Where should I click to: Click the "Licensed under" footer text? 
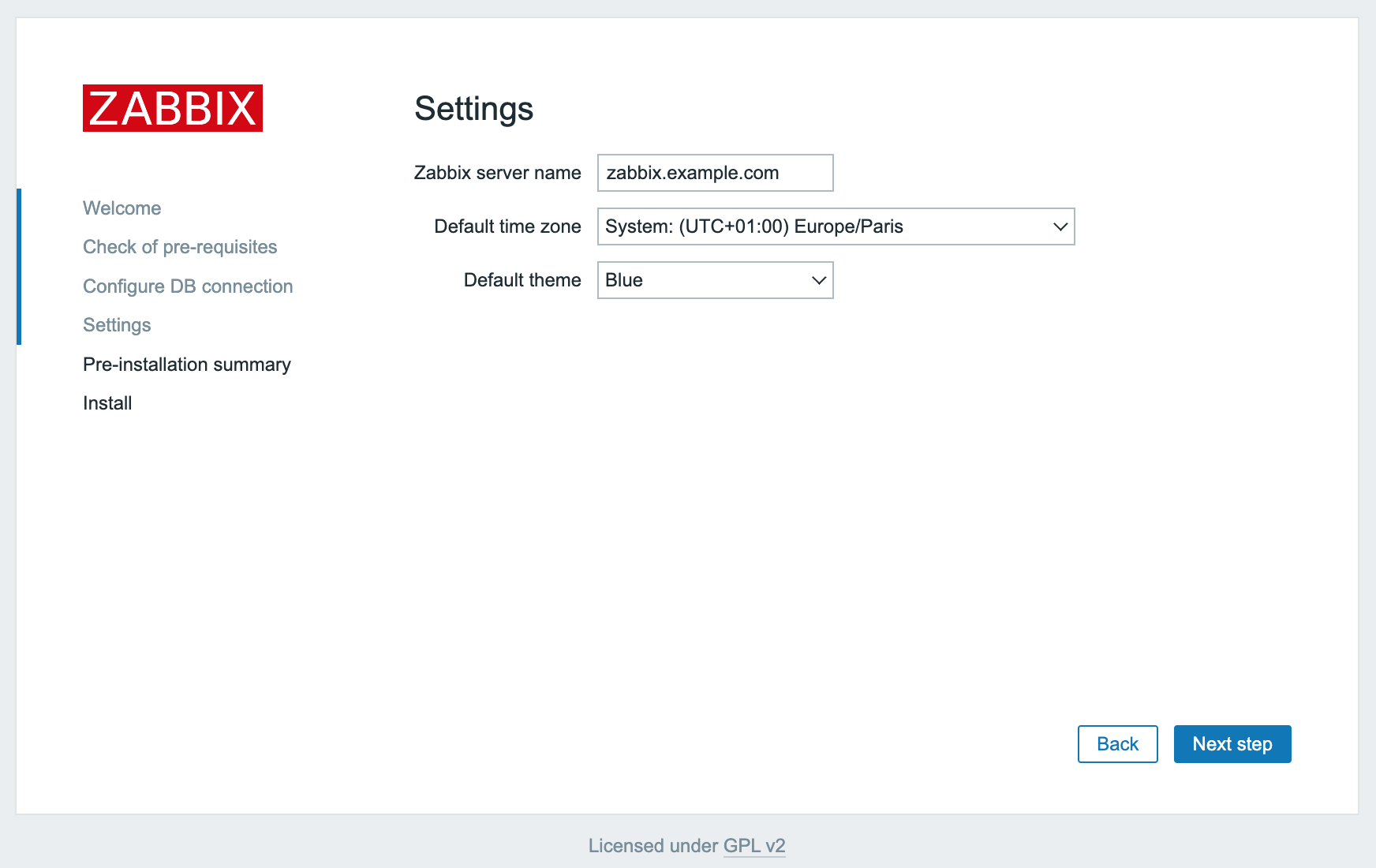pos(653,846)
